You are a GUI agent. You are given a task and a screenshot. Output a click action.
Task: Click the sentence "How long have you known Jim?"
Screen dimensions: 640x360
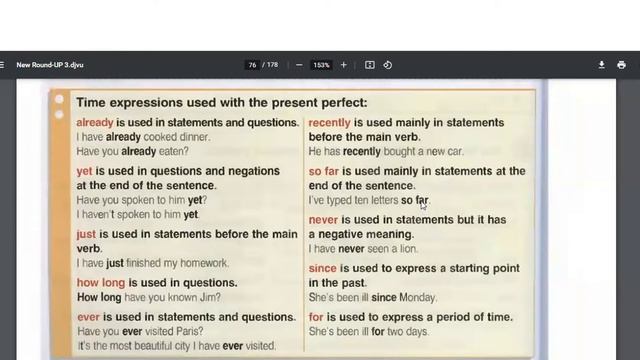pos(149,298)
